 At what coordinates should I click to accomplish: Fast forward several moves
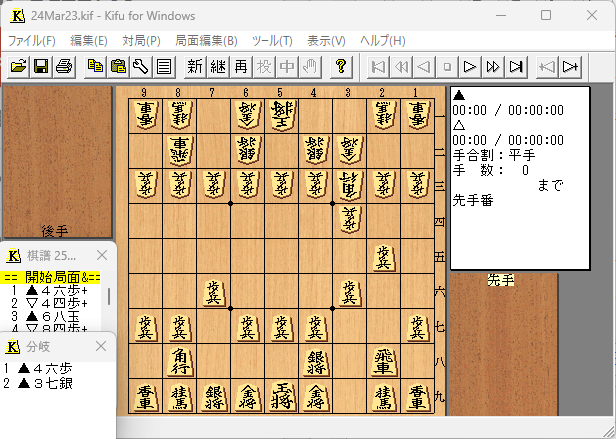[493, 66]
